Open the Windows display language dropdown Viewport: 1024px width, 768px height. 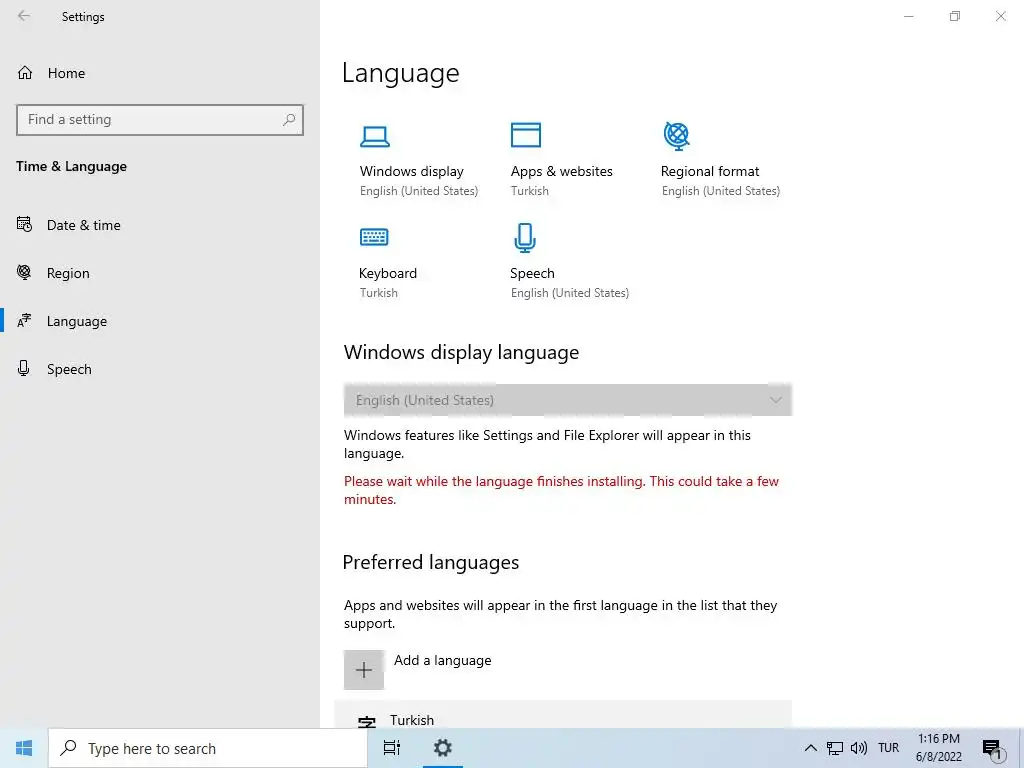(x=568, y=400)
